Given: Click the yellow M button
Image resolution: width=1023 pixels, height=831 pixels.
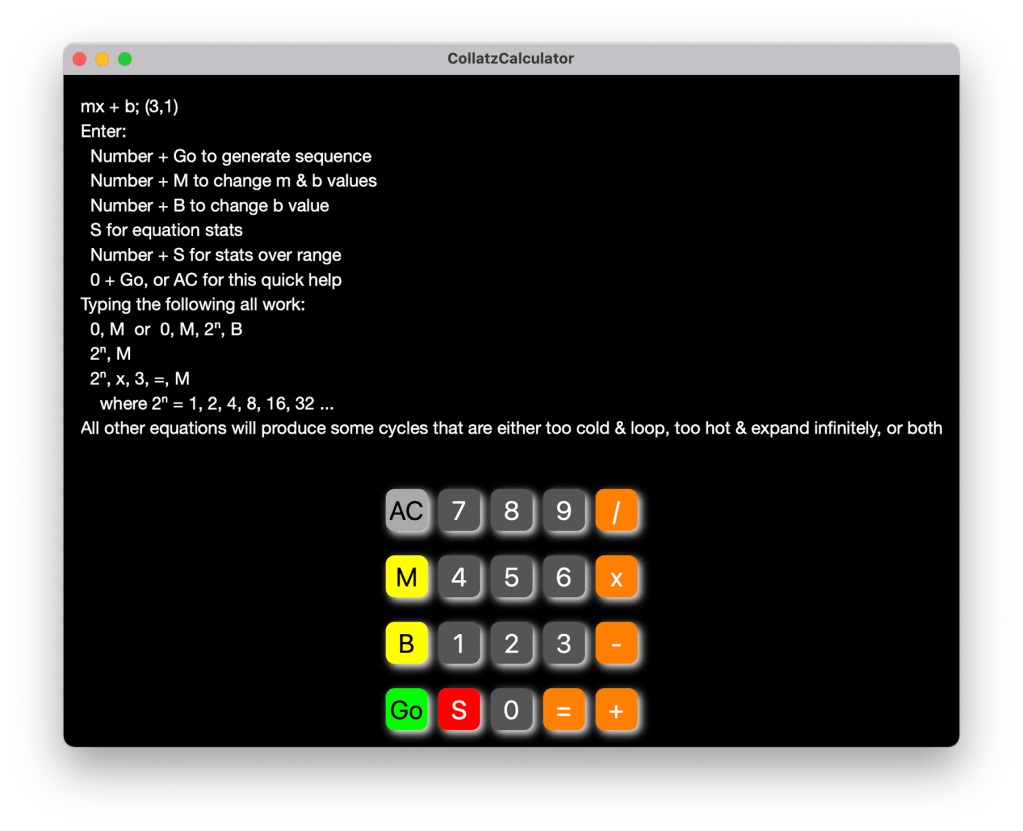Looking at the screenshot, I should (407, 577).
